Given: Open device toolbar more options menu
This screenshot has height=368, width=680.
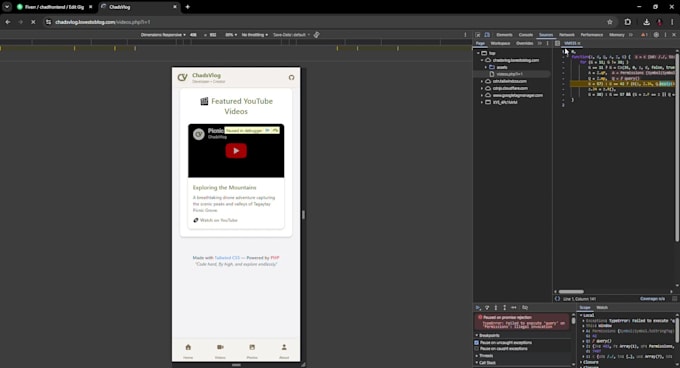Looking at the screenshot, I should (465, 35).
